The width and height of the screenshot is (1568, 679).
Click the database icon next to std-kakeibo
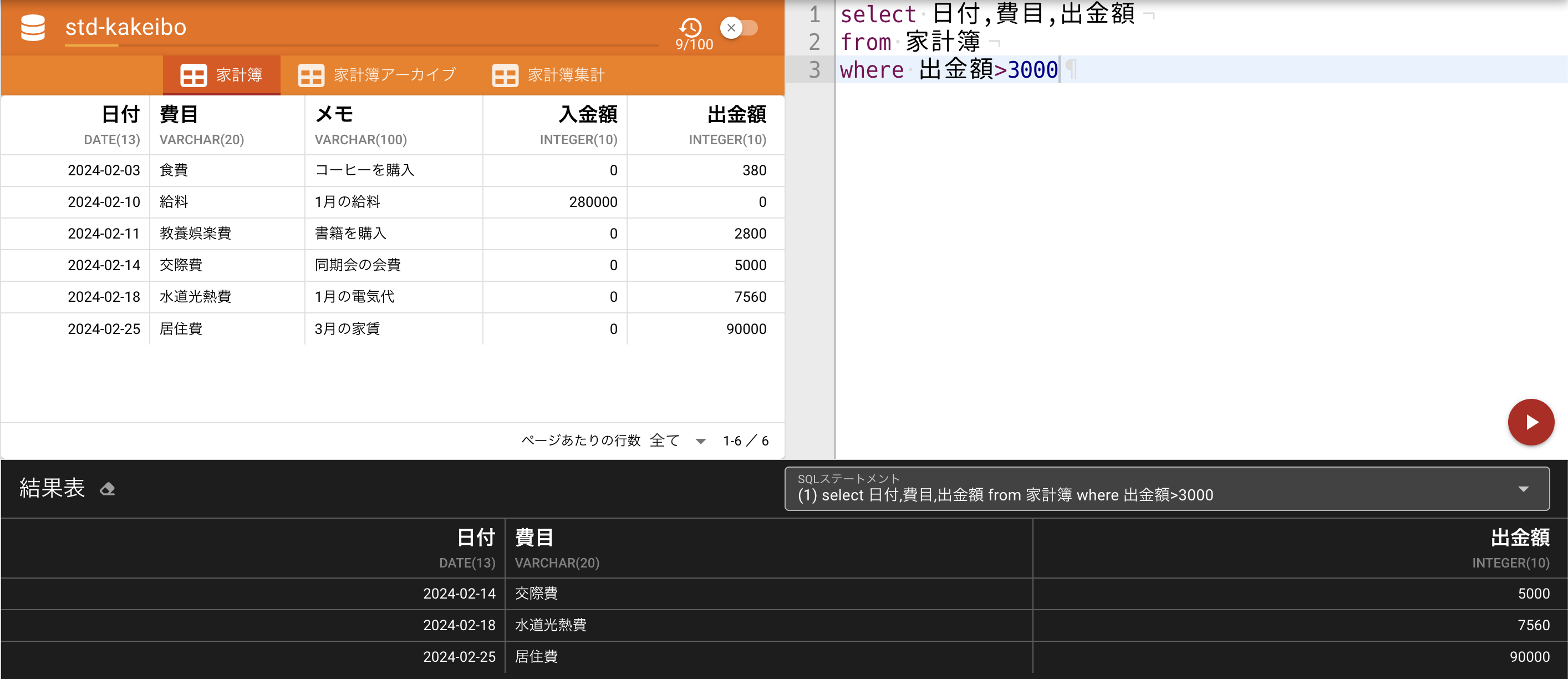[x=33, y=27]
